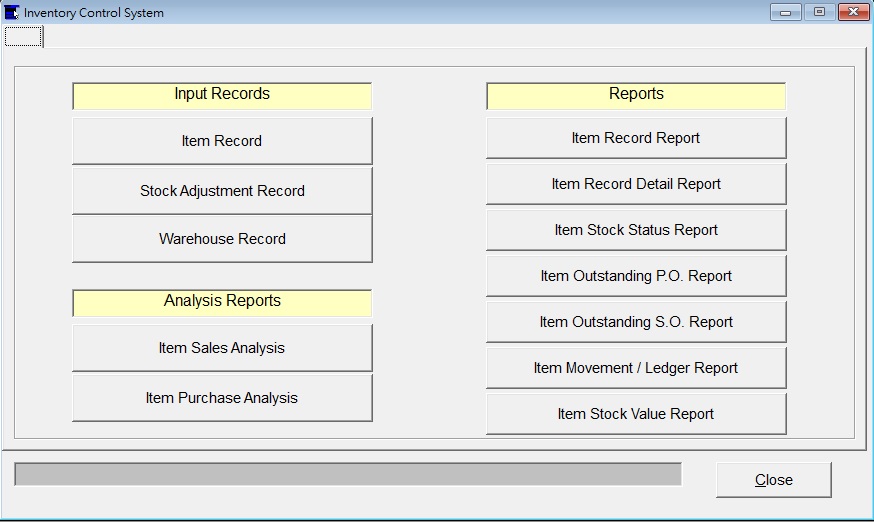Click the Close button at bottom right
The height and width of the screenshot is (522, 874).
point(774,480)
